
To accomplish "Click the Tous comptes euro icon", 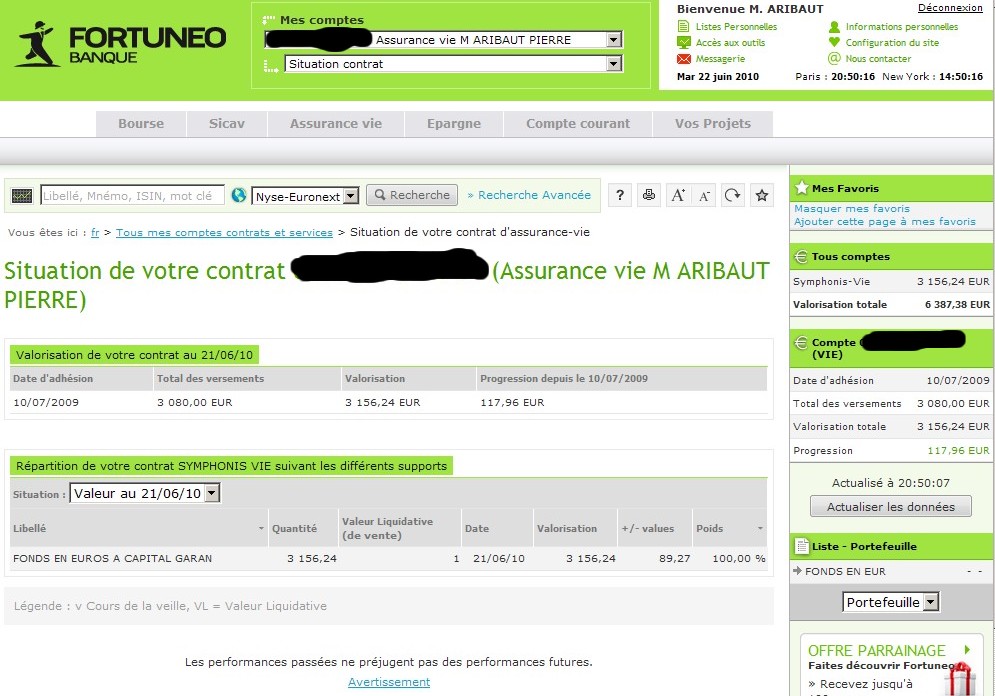I will (x=801, y=257).
